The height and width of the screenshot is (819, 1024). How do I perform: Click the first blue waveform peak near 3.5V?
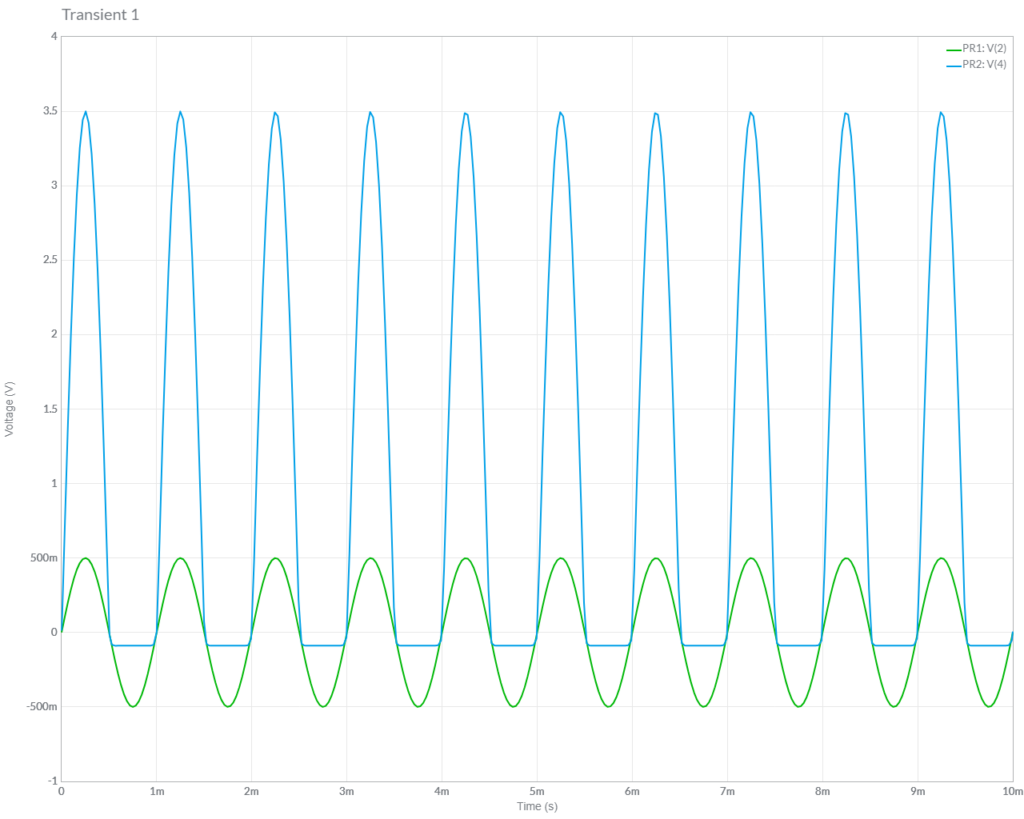click(x=86, y=113)
